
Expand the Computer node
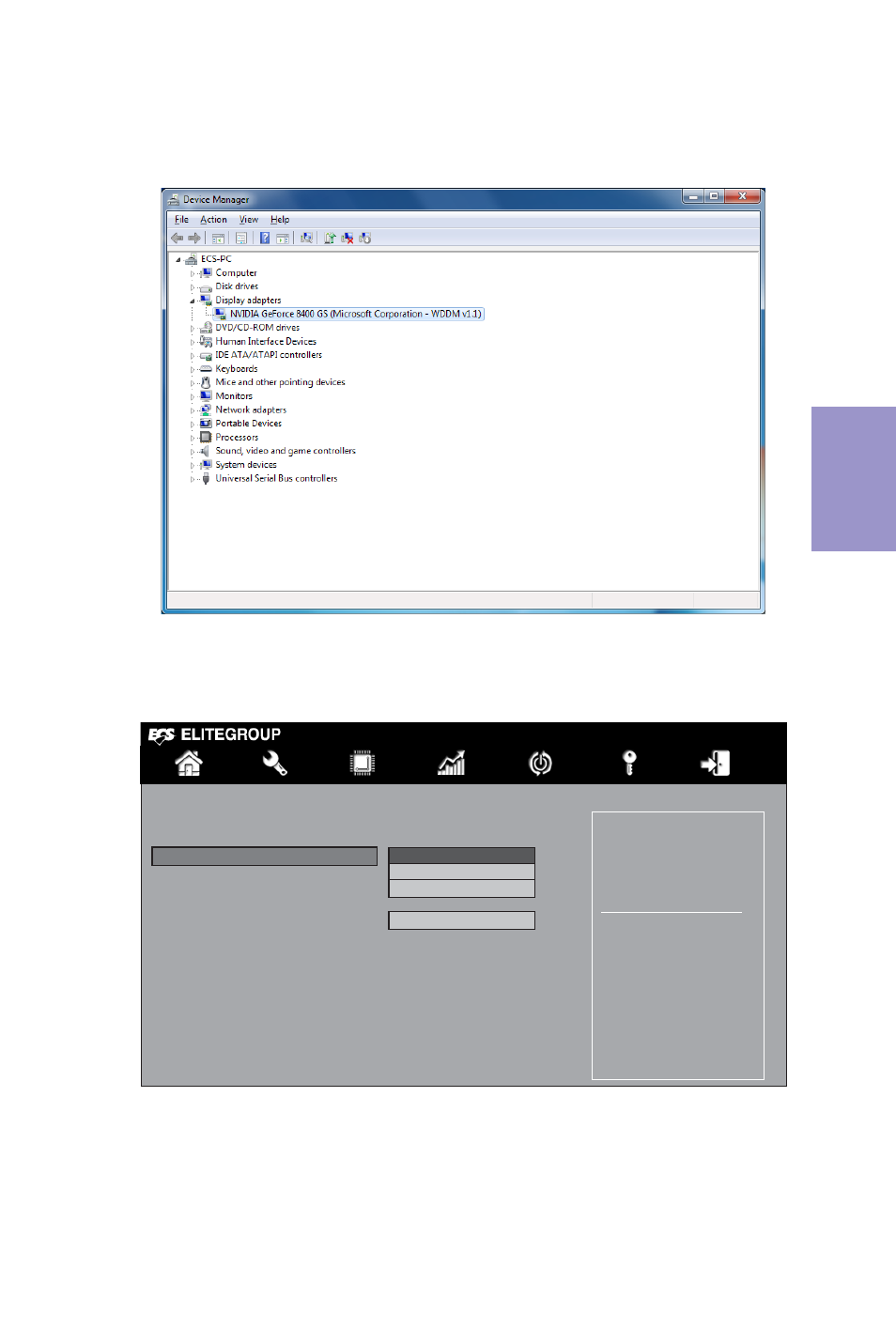pyautogui.click(x=193, y=273)
